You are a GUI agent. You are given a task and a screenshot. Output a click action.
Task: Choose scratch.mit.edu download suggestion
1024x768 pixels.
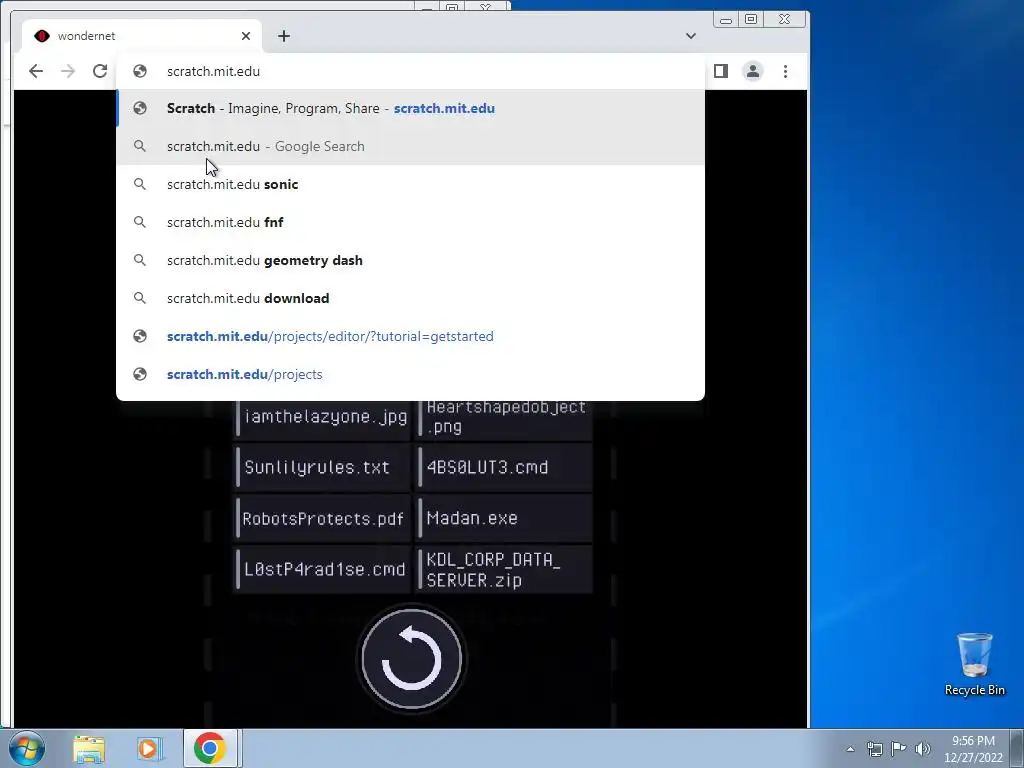pos(410,298)
